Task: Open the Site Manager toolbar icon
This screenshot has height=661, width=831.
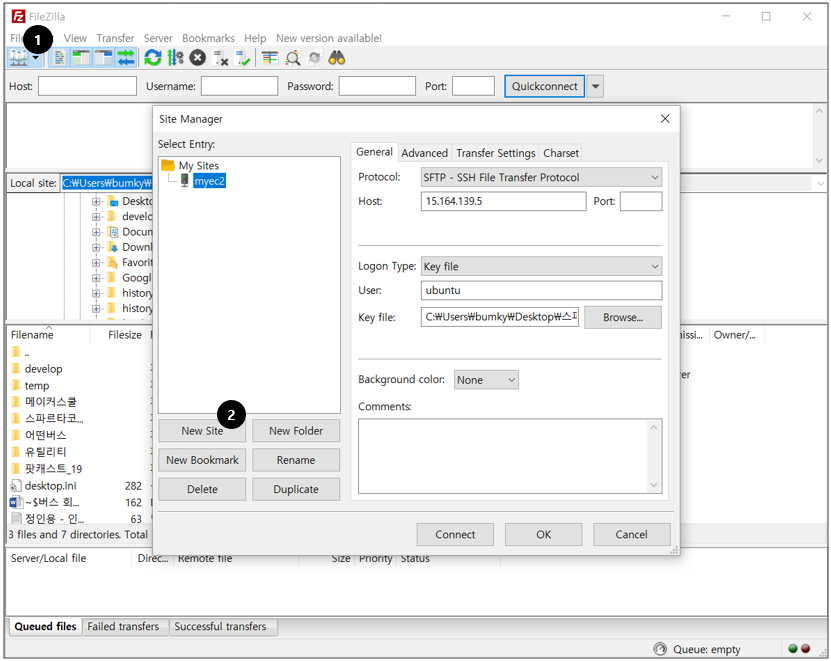Action: click(x=19, y=58)
